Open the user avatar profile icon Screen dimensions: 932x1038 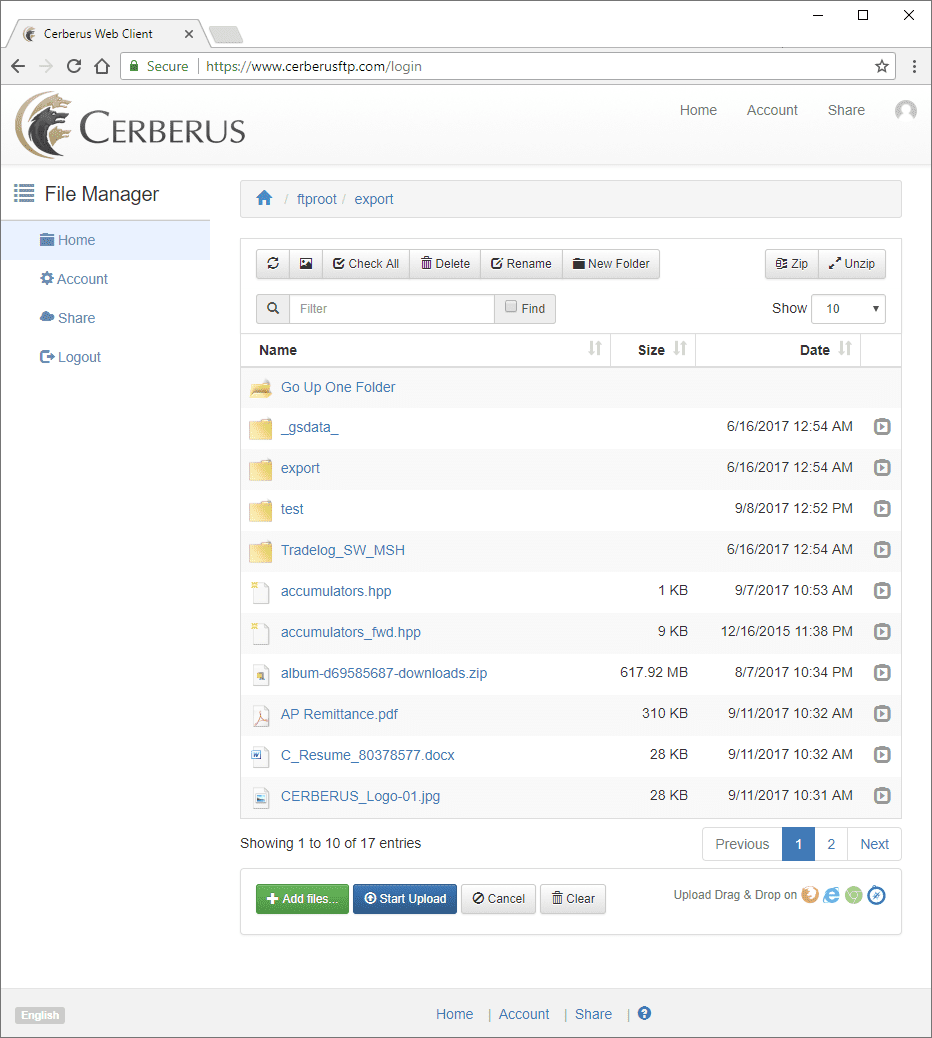pyautogui.click(x=906, y=110)
